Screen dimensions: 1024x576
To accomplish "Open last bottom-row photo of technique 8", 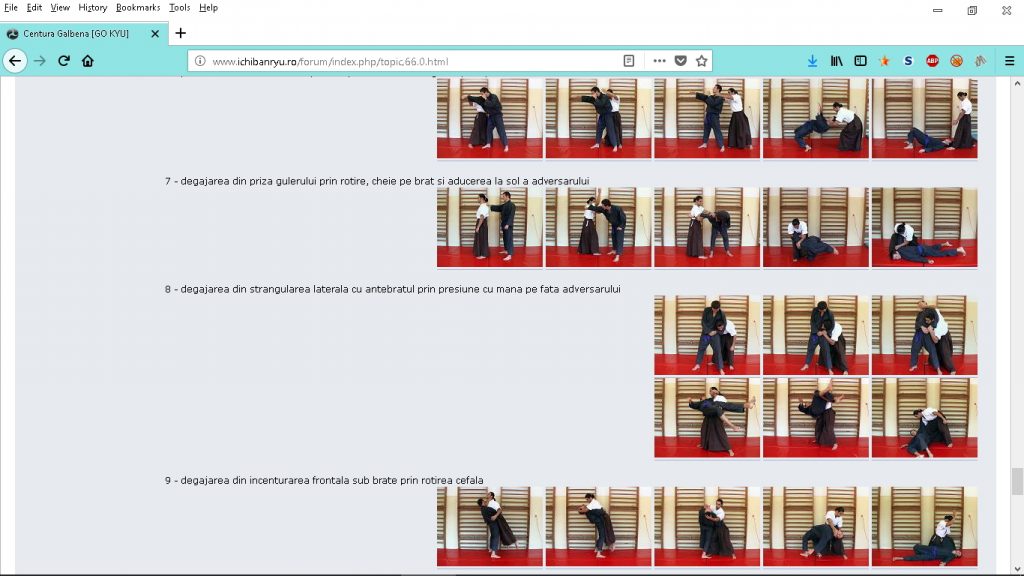I will pyautogui.click(x=925, y=418).
